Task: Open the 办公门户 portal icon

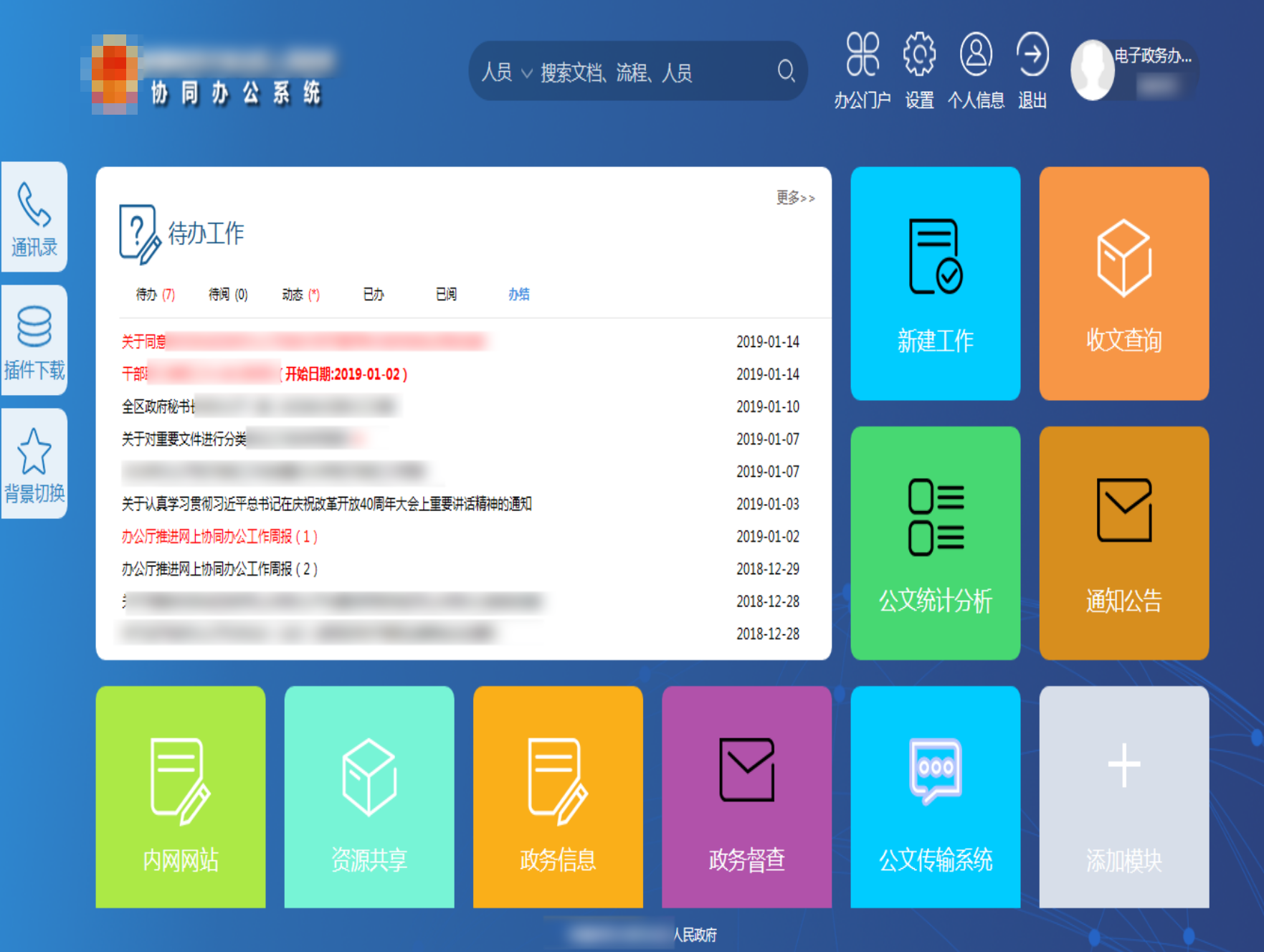Action: pyautogui.click(x=863, y=54)
